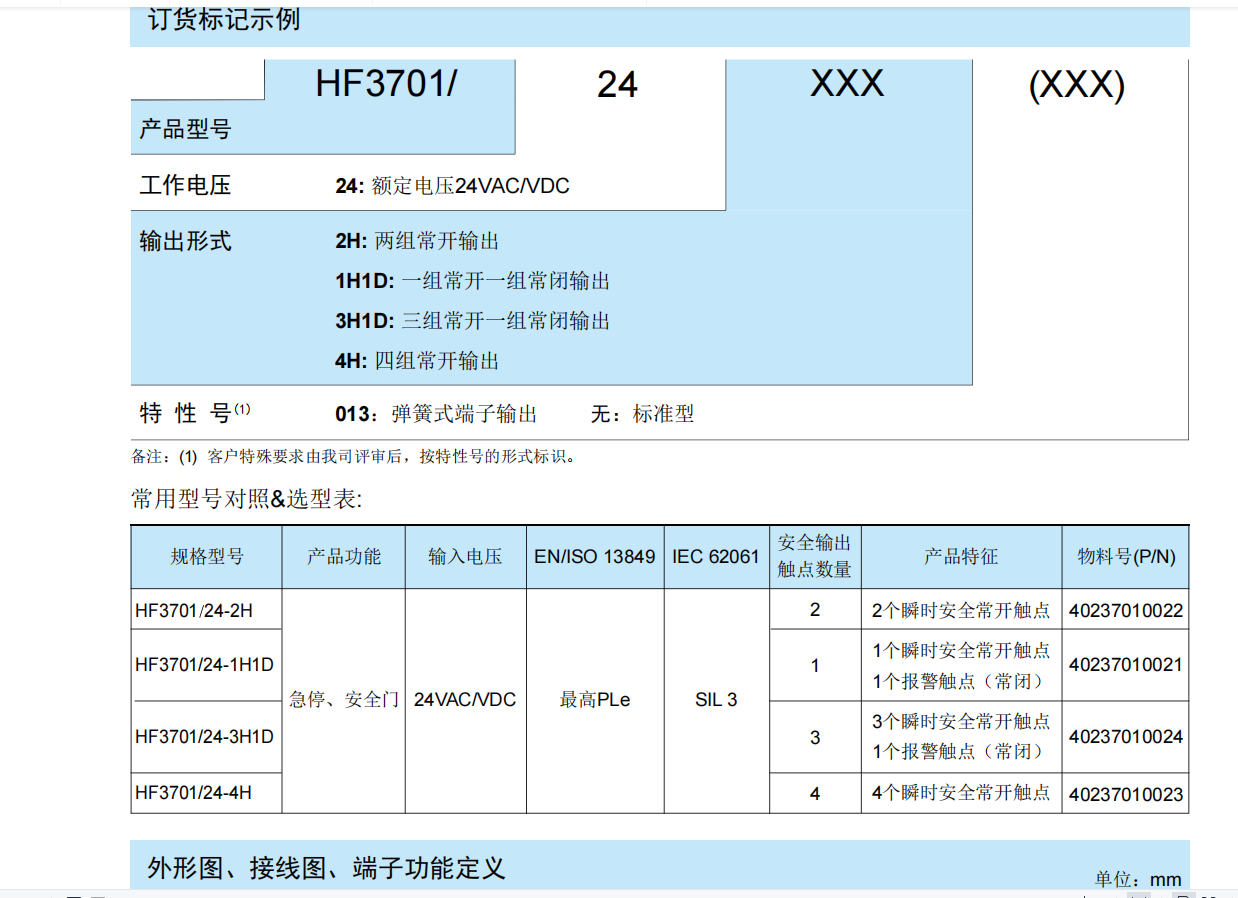This screenshot has height=898, width=1238.
Task: Click the table's 24VAC/VDC input voltage cell
Action: click(465, 700)
